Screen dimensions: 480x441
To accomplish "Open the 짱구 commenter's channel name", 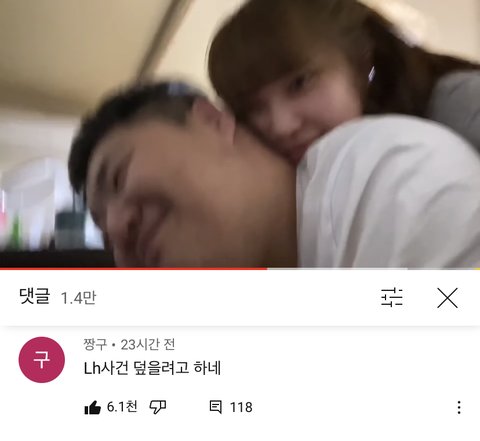I will pyautogui.click(x=95, y=344).
